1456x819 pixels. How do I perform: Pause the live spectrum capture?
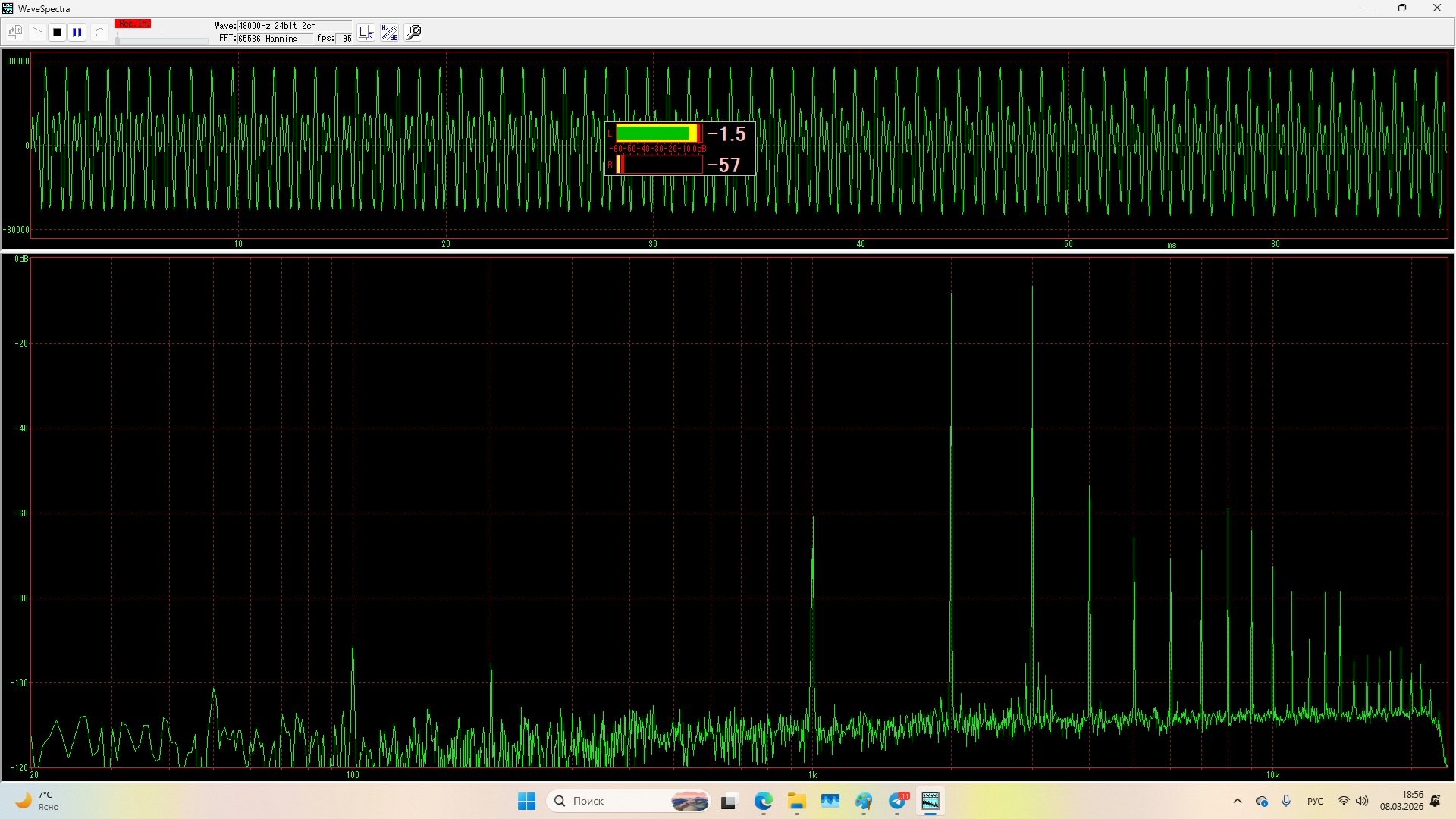pos(77,33)
